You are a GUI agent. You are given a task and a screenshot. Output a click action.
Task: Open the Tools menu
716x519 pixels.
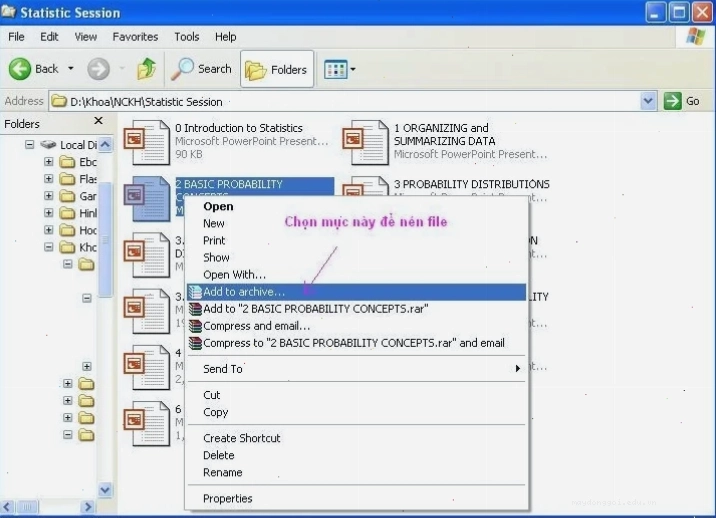[x=187, y=37]
